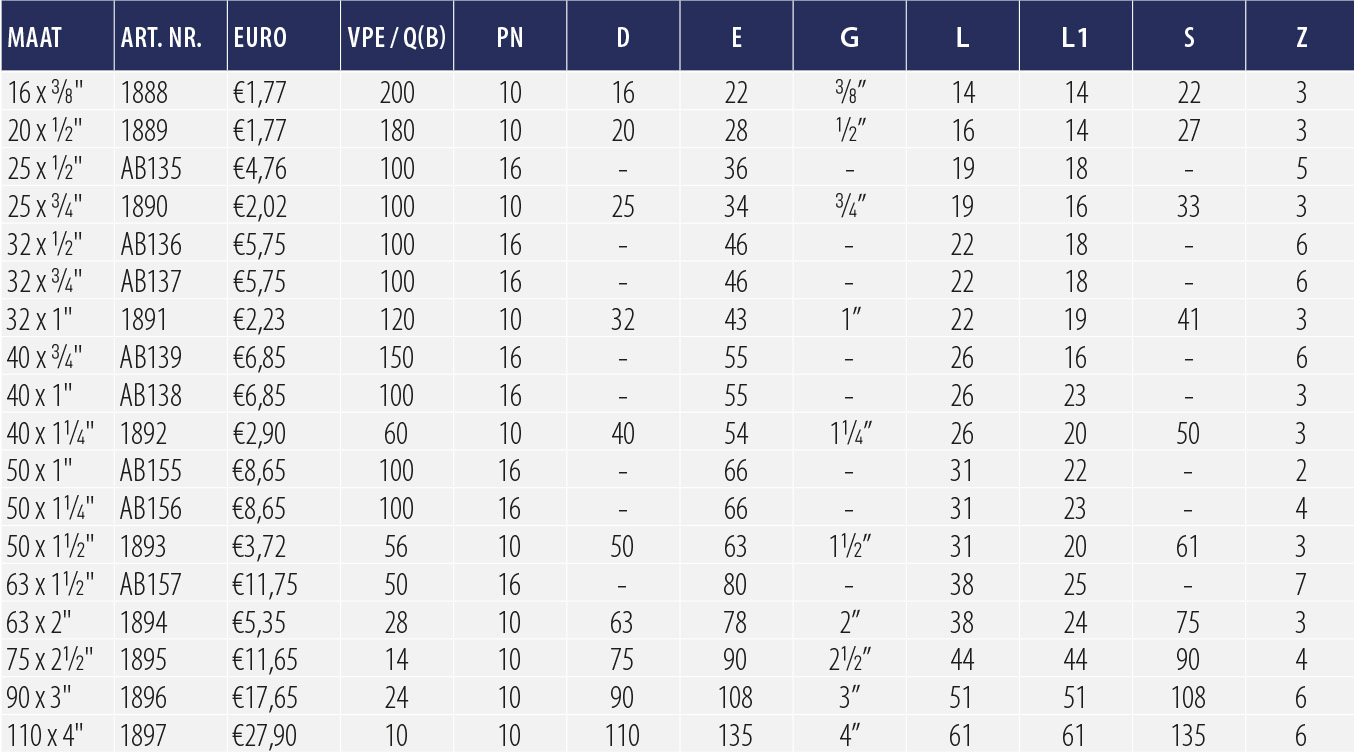This screenshot has height=753, width=1354.
Task: Click the price €5,35
Action: 259,623
